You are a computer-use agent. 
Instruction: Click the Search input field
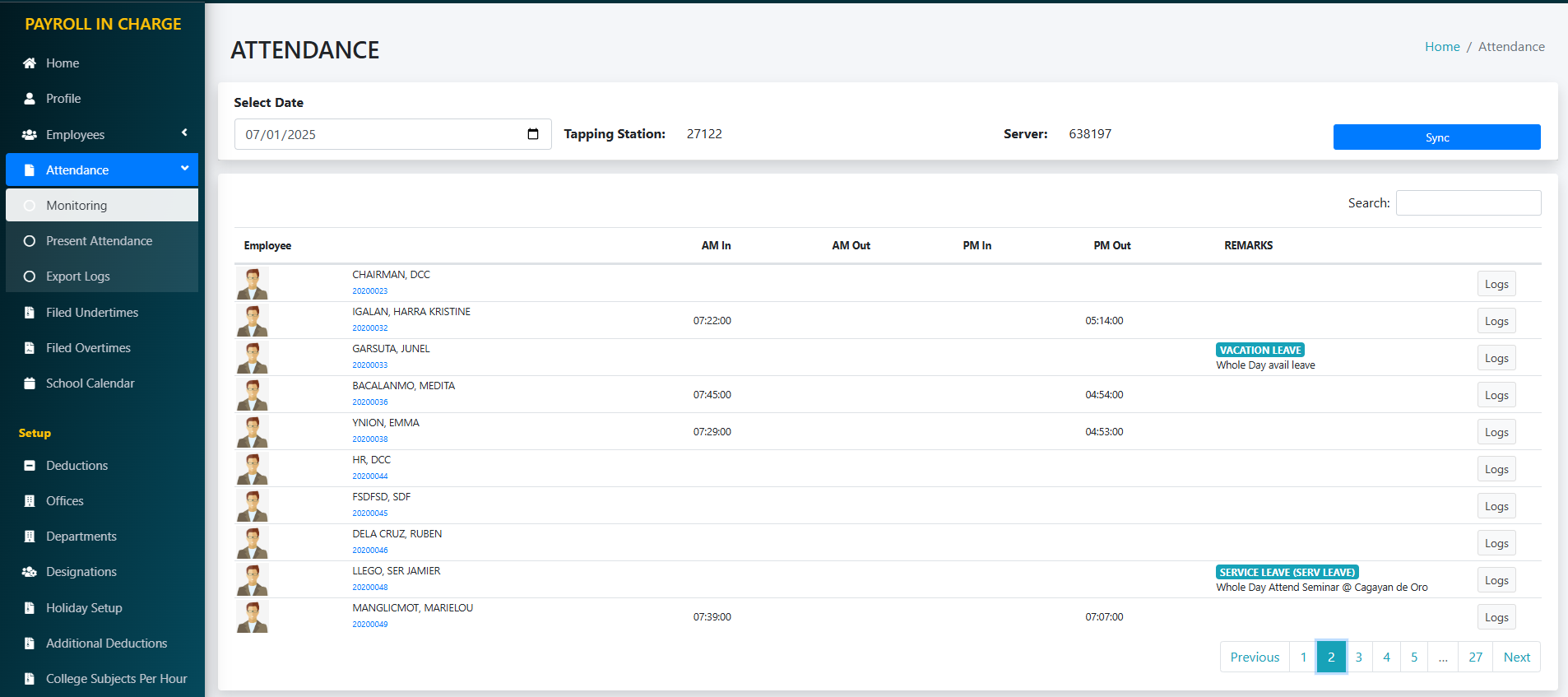(x=1468, y=203)
